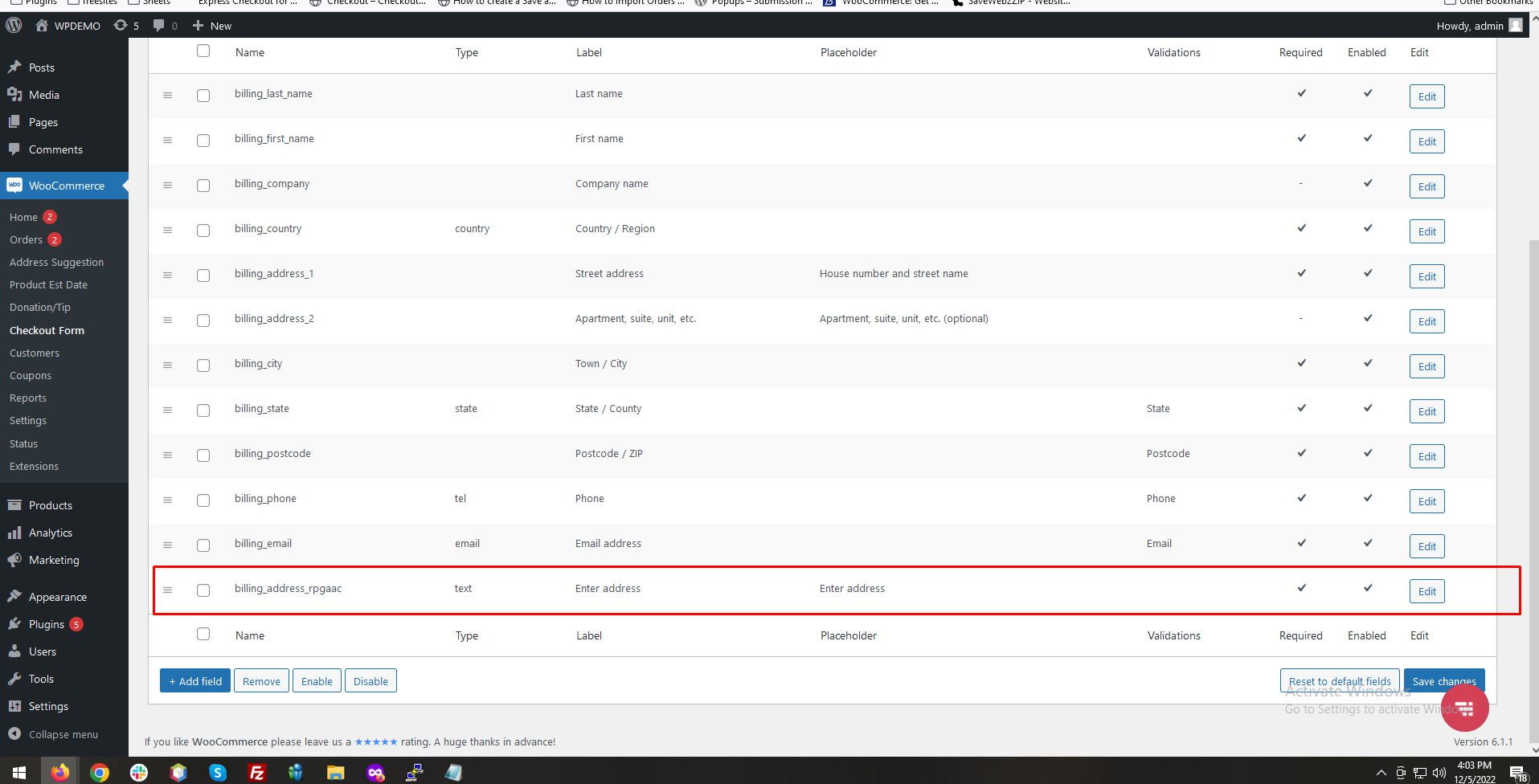Check the billing_company row checkbox
Viewport: 1539px width, 784px height.
203,186
